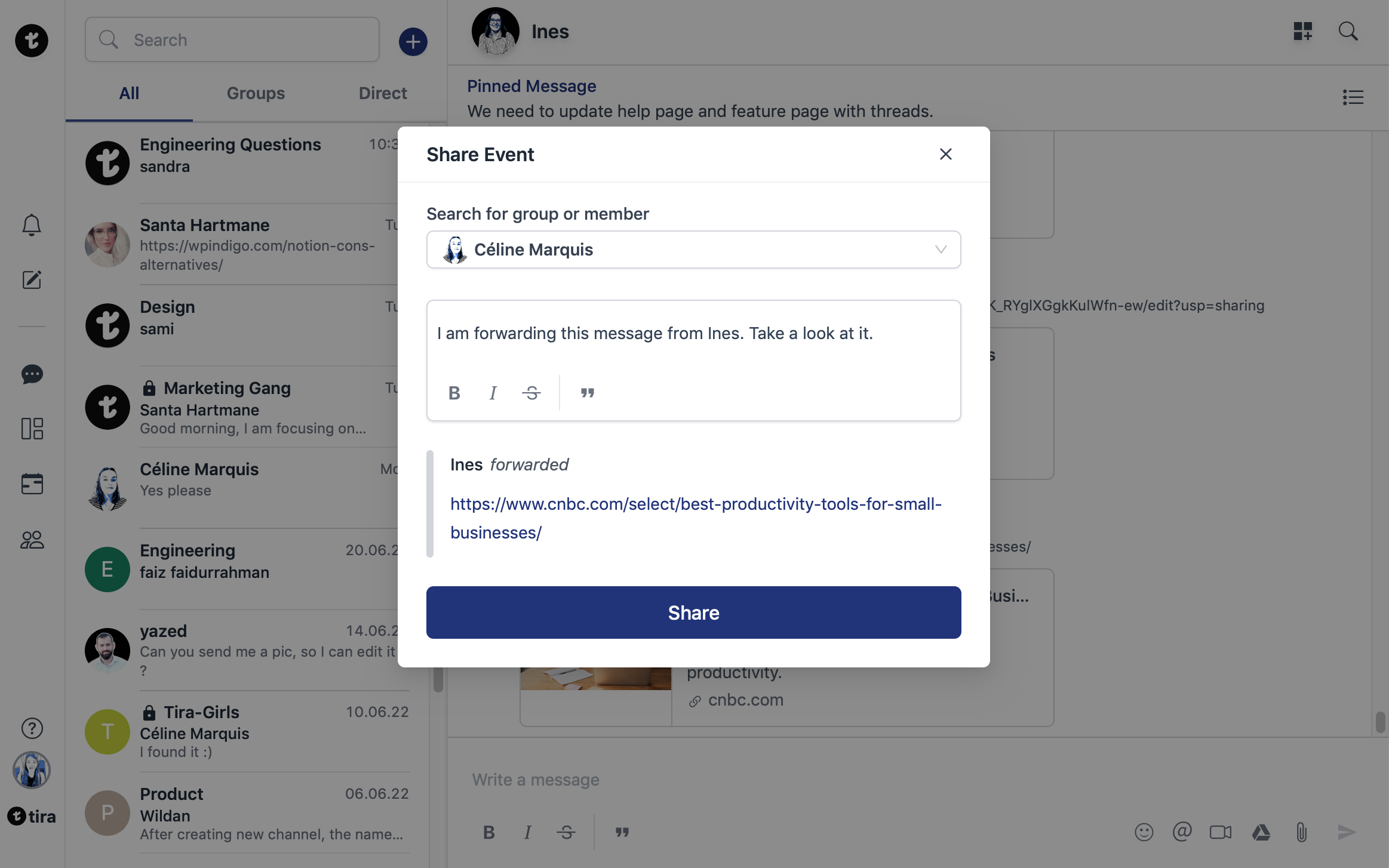Viewport: 1389px width, 868px height.
Task: Expand the Céline Marquis recipient dropdown
Action: pyautogui.click(x=941, y=250)
